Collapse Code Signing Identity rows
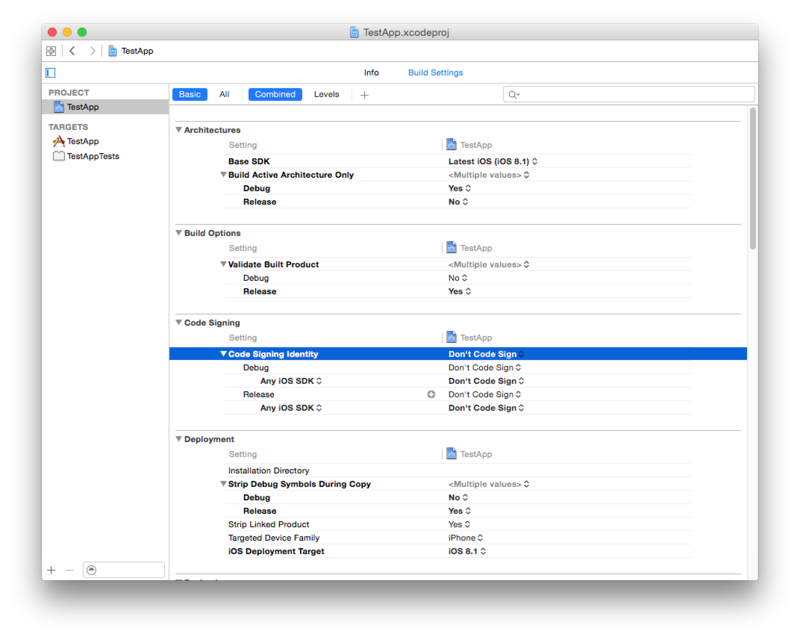The height and width of the screenshot is (640, 800). point(223,354)
